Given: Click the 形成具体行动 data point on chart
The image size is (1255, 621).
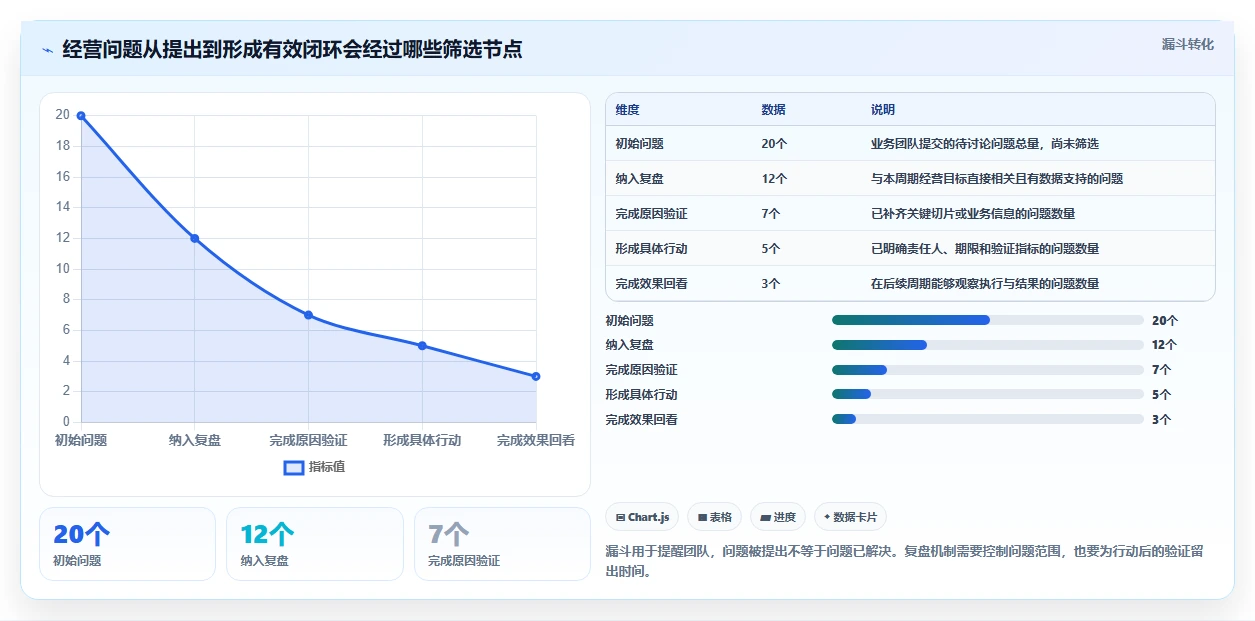Looking at the screenshot, I should tap(422, 346).
